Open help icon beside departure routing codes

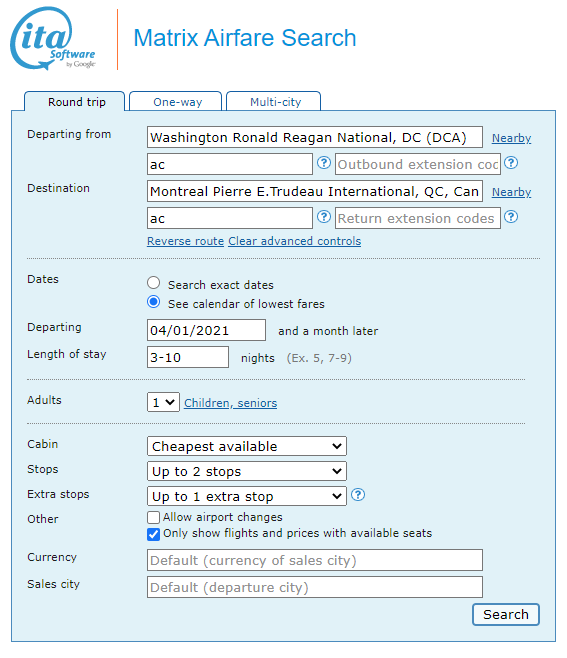pyautogui.click(x=324, y=163)
